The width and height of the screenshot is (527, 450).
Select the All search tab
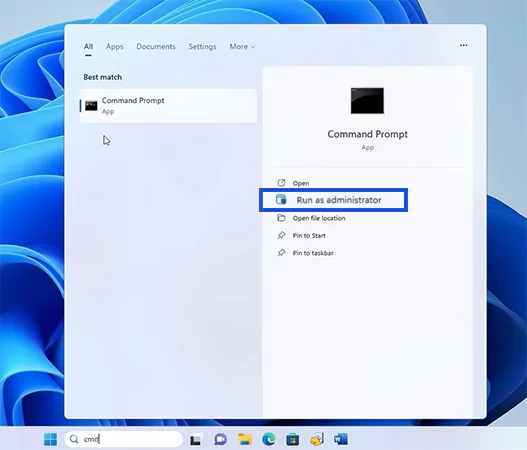tap(88, 47)
